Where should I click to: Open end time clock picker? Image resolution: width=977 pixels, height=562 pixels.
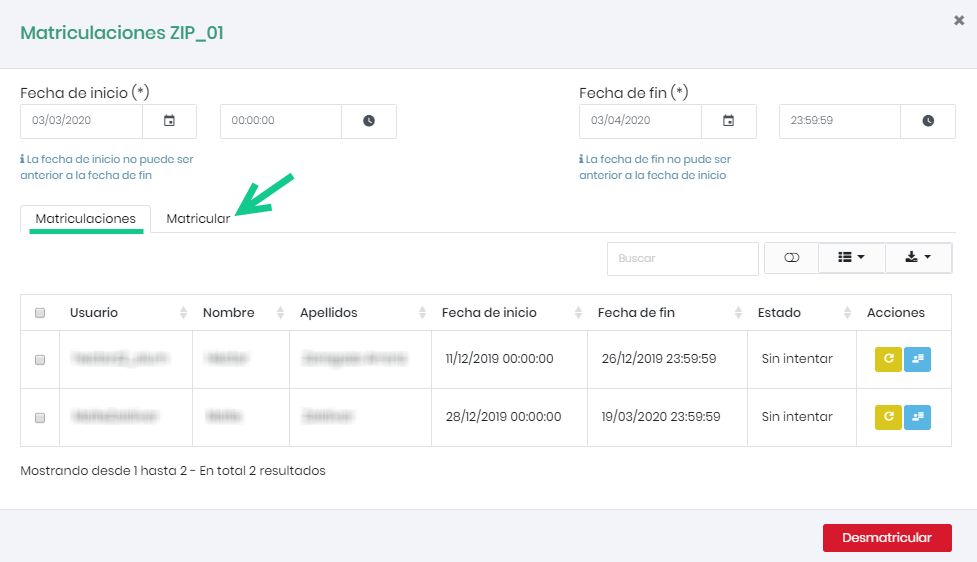pos(928,121)
